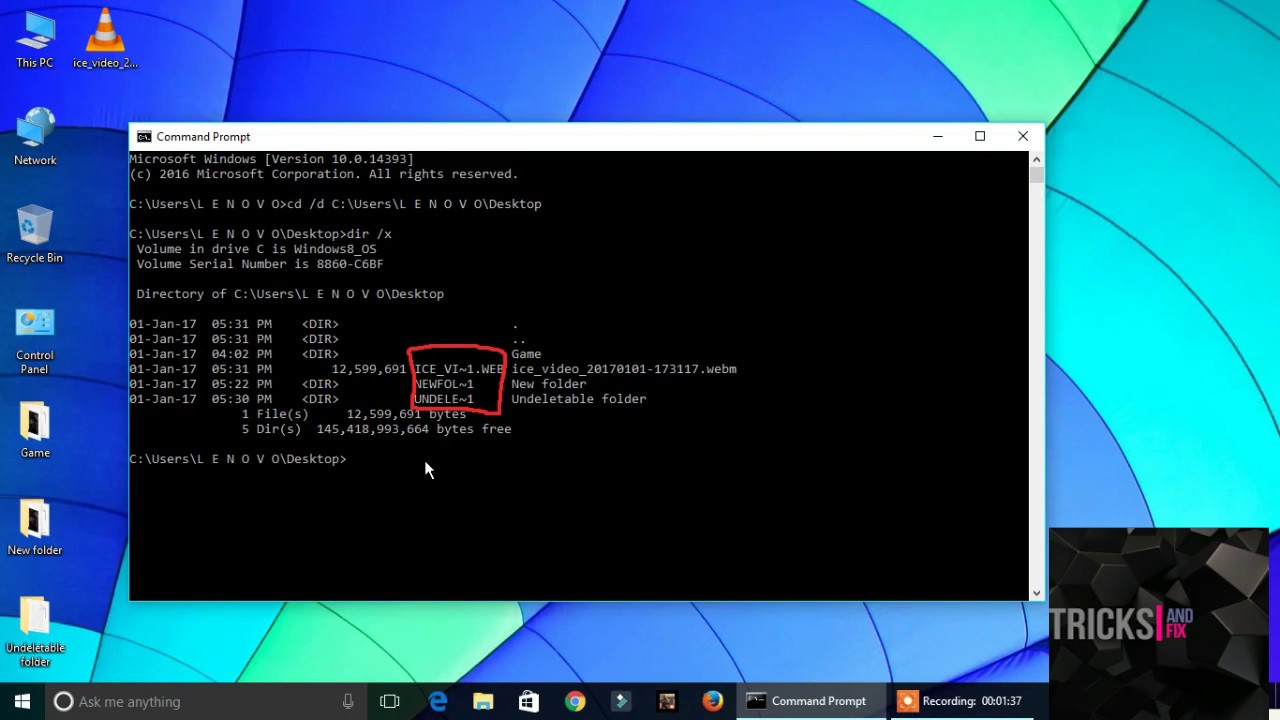The width and height of the screenshot is (1280, 720).
Task: Click 'Volume Serial Number is 8860-C6BF' line
Action: pyautogui.click(x=260, y=264)
